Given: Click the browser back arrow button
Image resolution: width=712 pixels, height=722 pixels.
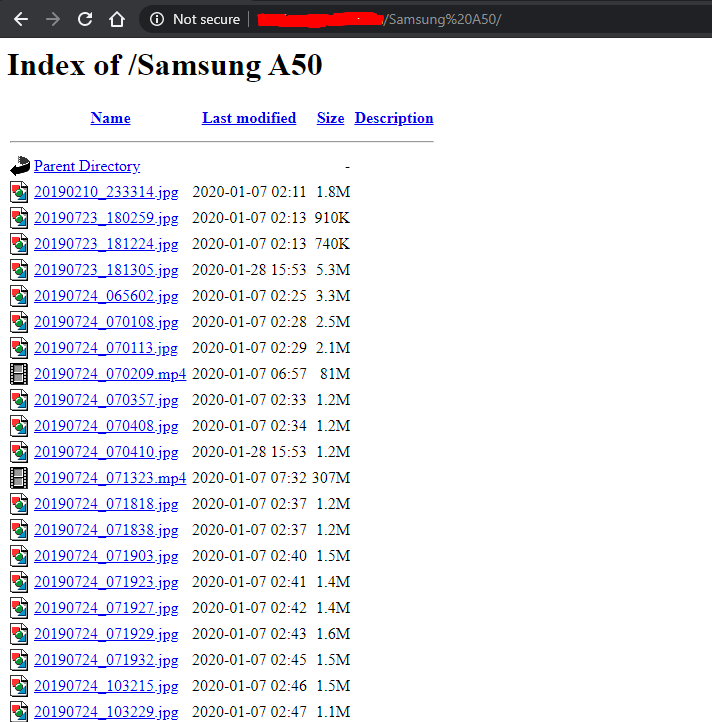Looking at the screenshot, I should [x=20, y=19].
